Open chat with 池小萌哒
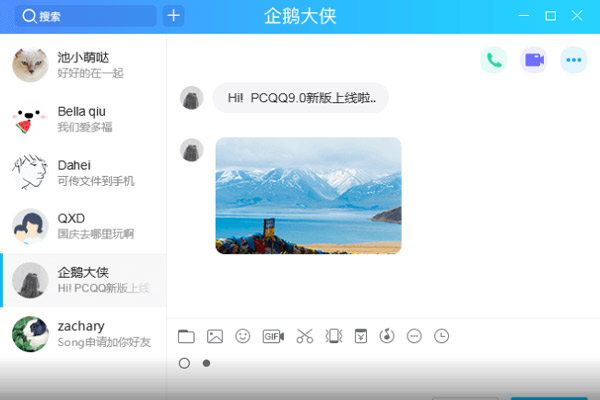The image size is (600, 400). [83, 64]
